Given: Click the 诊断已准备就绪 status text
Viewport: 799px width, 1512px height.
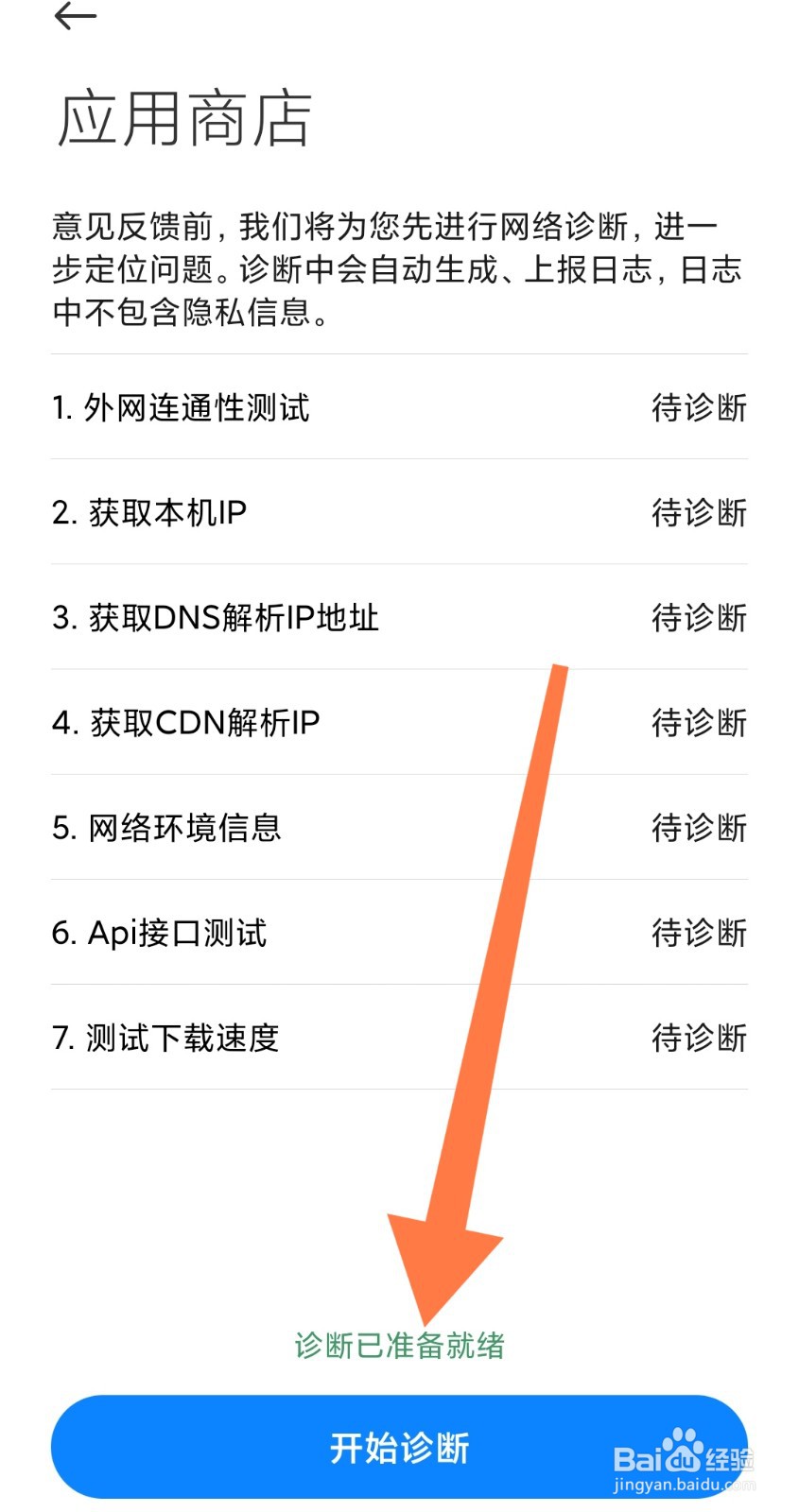Looking at the screenshot, I should pos(399,1345).
